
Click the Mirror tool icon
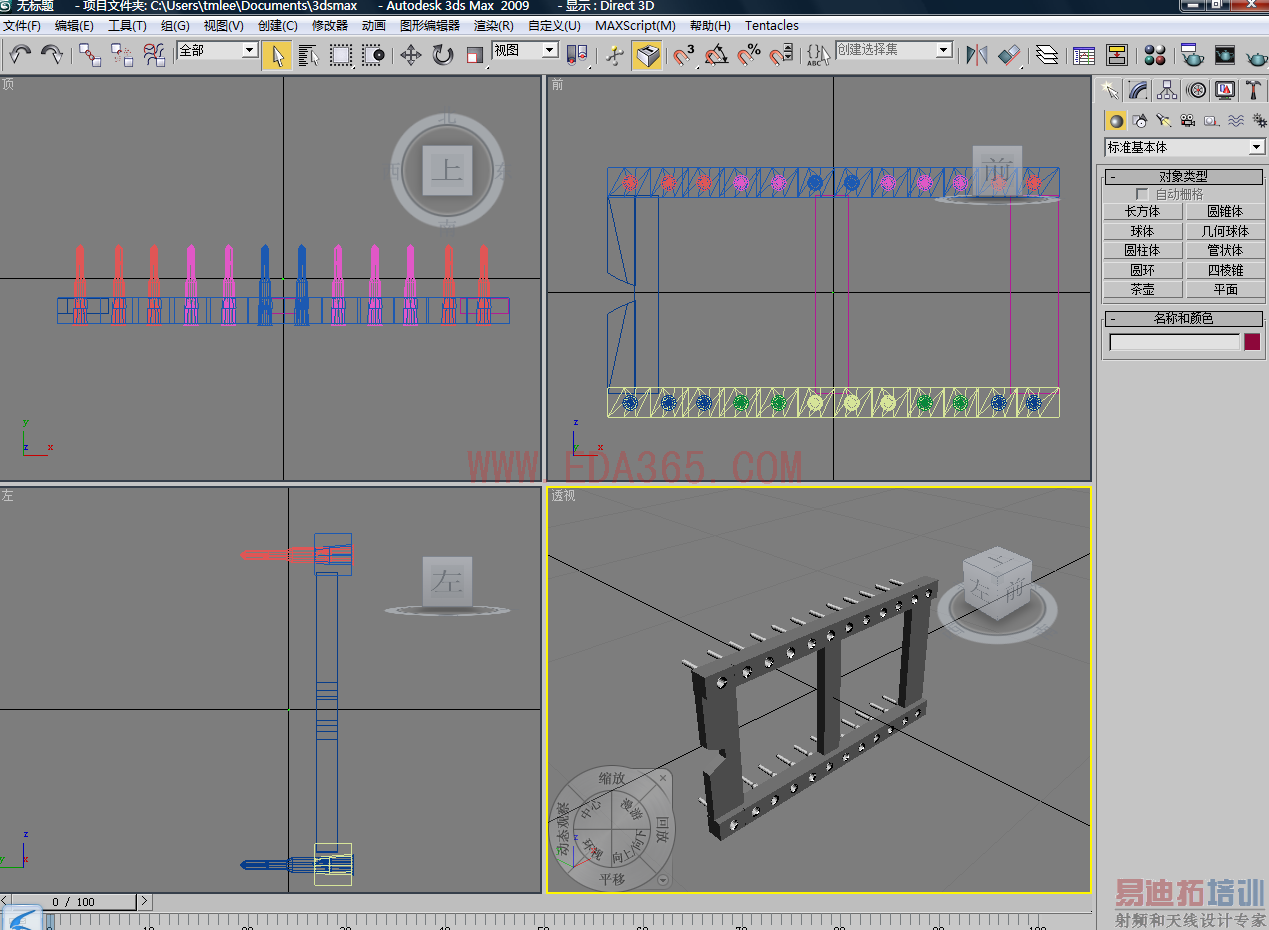point(977,55)
